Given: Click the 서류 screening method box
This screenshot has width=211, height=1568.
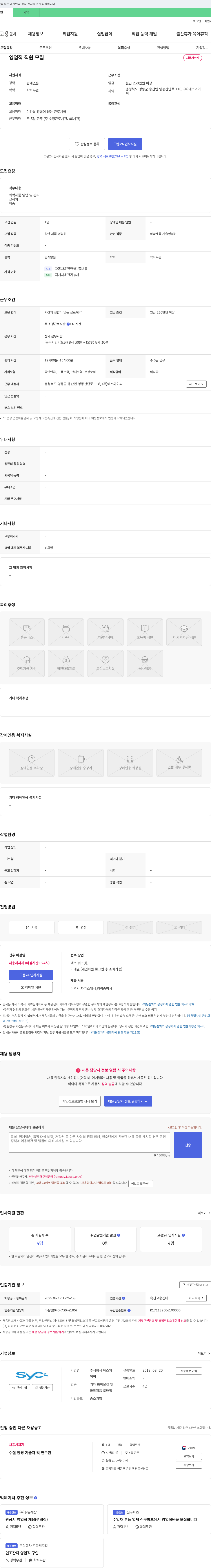Looking at the screenshot, I should [32, 927].
